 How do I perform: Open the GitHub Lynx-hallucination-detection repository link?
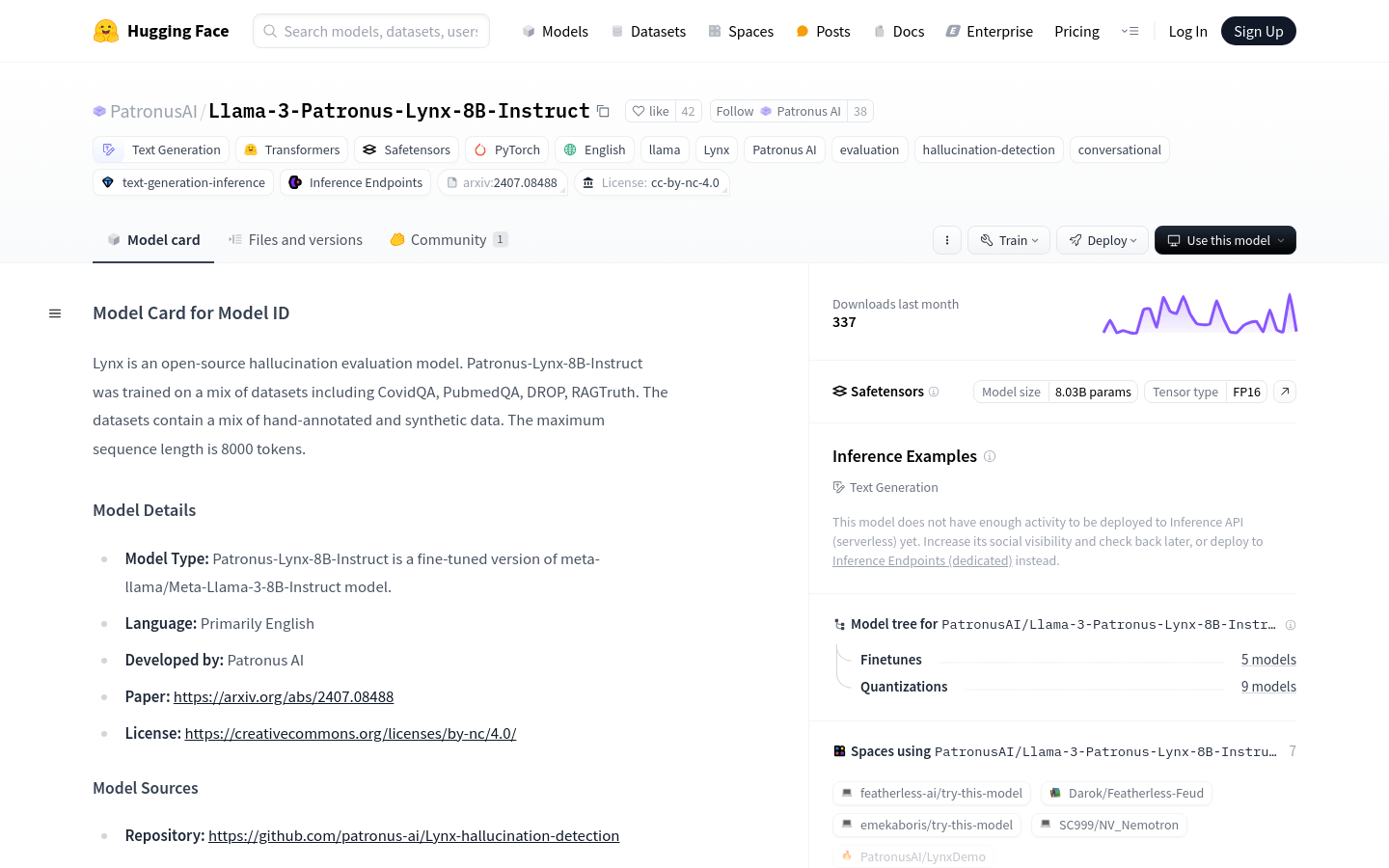point(414,835)
